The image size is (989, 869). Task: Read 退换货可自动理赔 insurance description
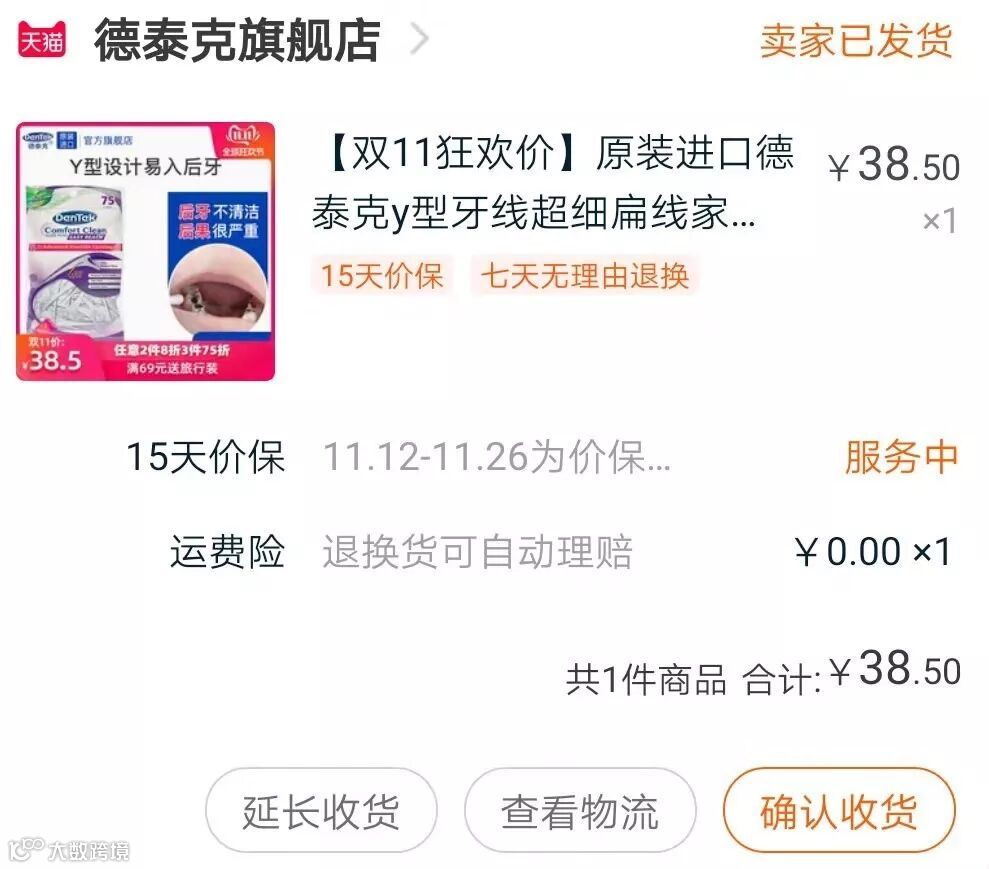coord(477,551)
